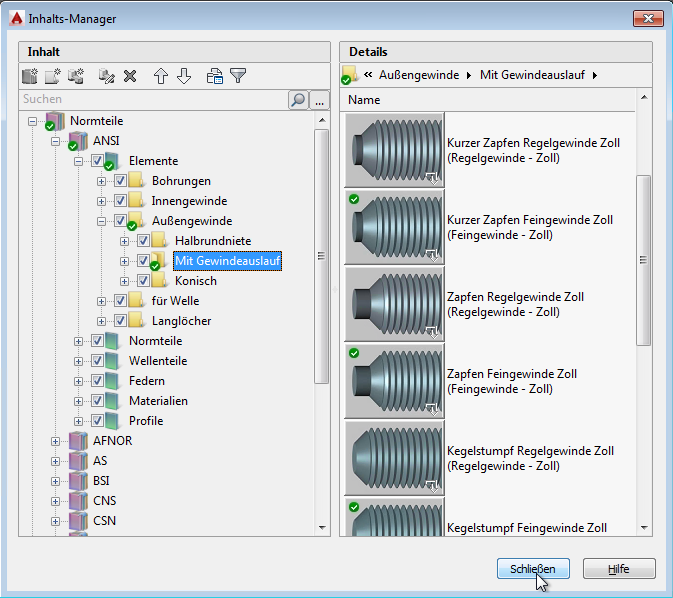
Task: Select Kurzer Zapfen Regelgewinde Zoll thumbnail
Action: click(394, 150)
